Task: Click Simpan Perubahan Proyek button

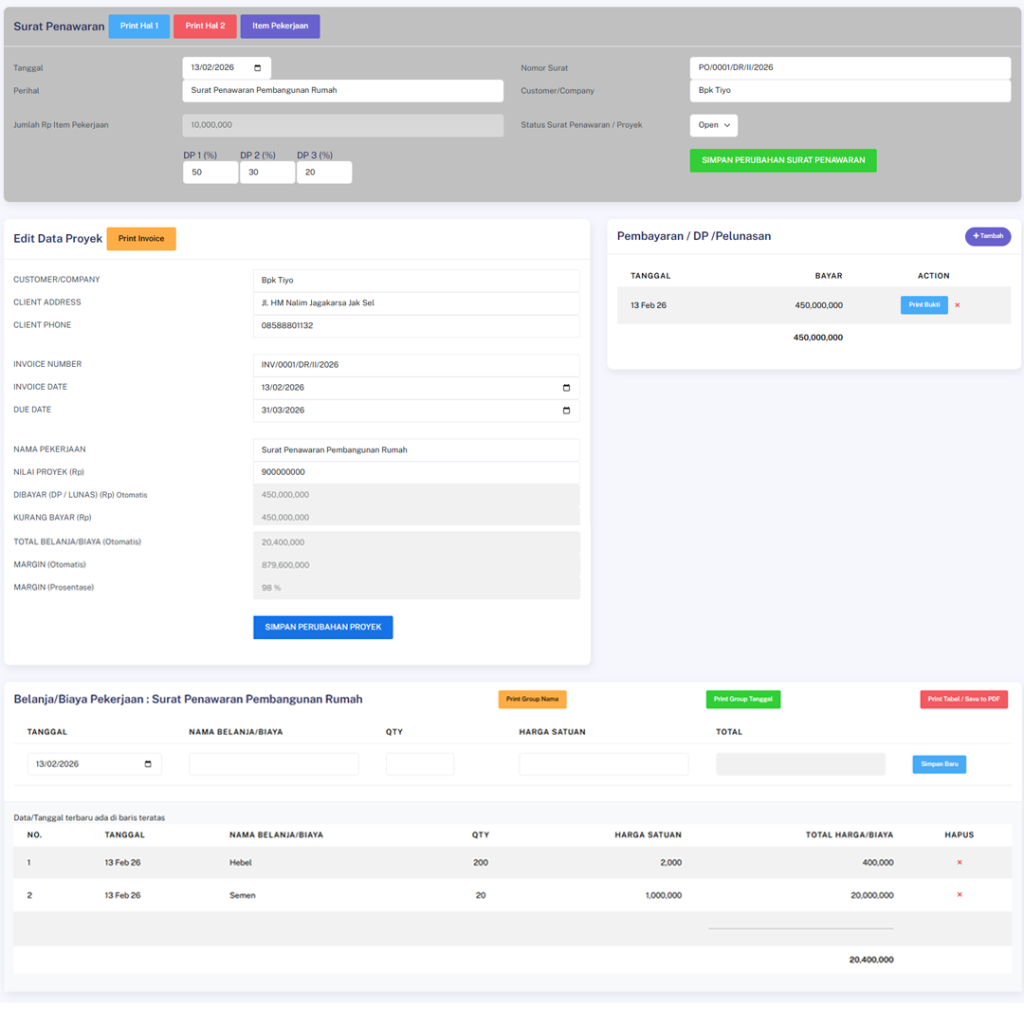Action: click(x=323, y=627)
